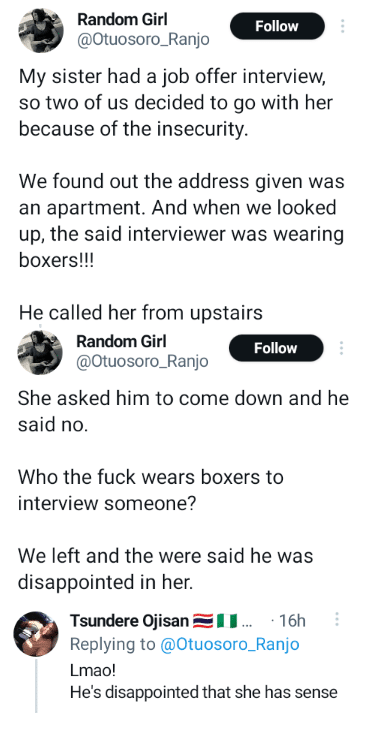Screen dimensions: 366x733
Task: Expand the three-dot menu on Tsundere Ojisan's reply
Action: pyautogui.click(x=337, y=620)
